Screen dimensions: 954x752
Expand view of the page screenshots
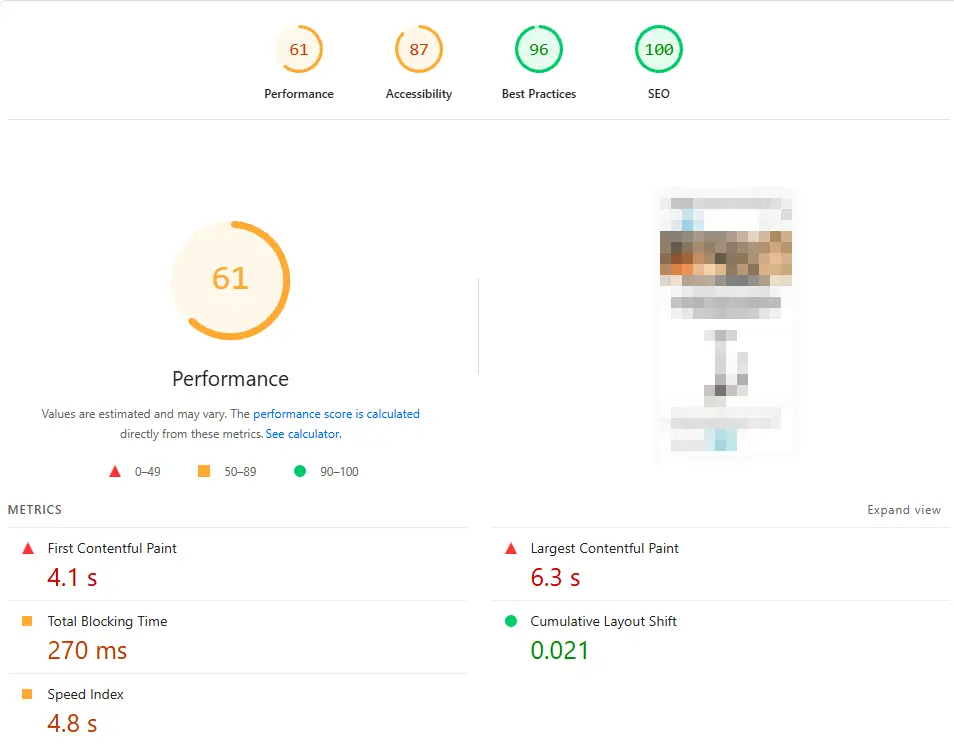(904, 509)
